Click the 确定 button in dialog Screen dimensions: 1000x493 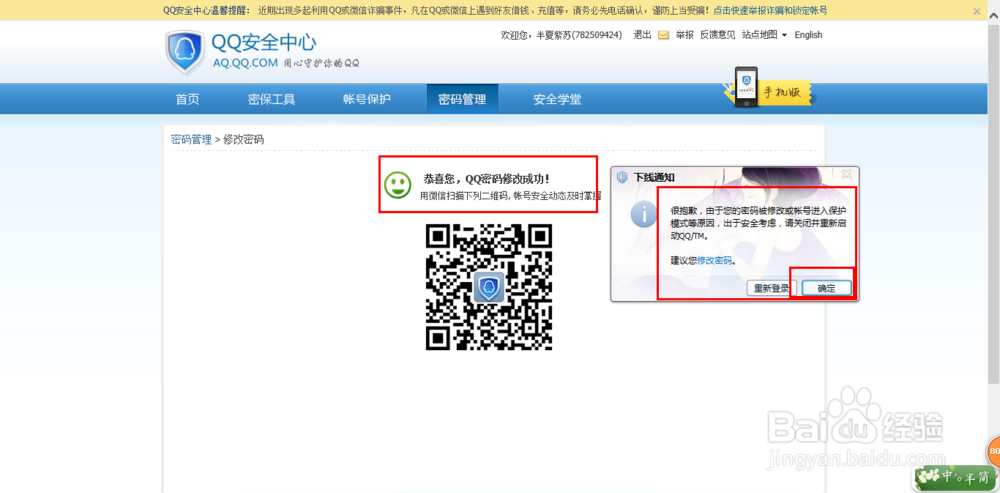click(x=827, y=288)
